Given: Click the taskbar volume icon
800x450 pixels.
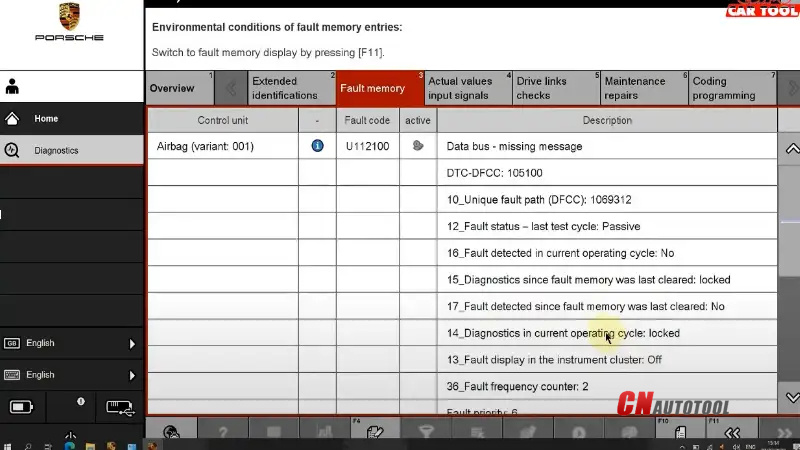Looking at the screenshot, I should 736,446.
